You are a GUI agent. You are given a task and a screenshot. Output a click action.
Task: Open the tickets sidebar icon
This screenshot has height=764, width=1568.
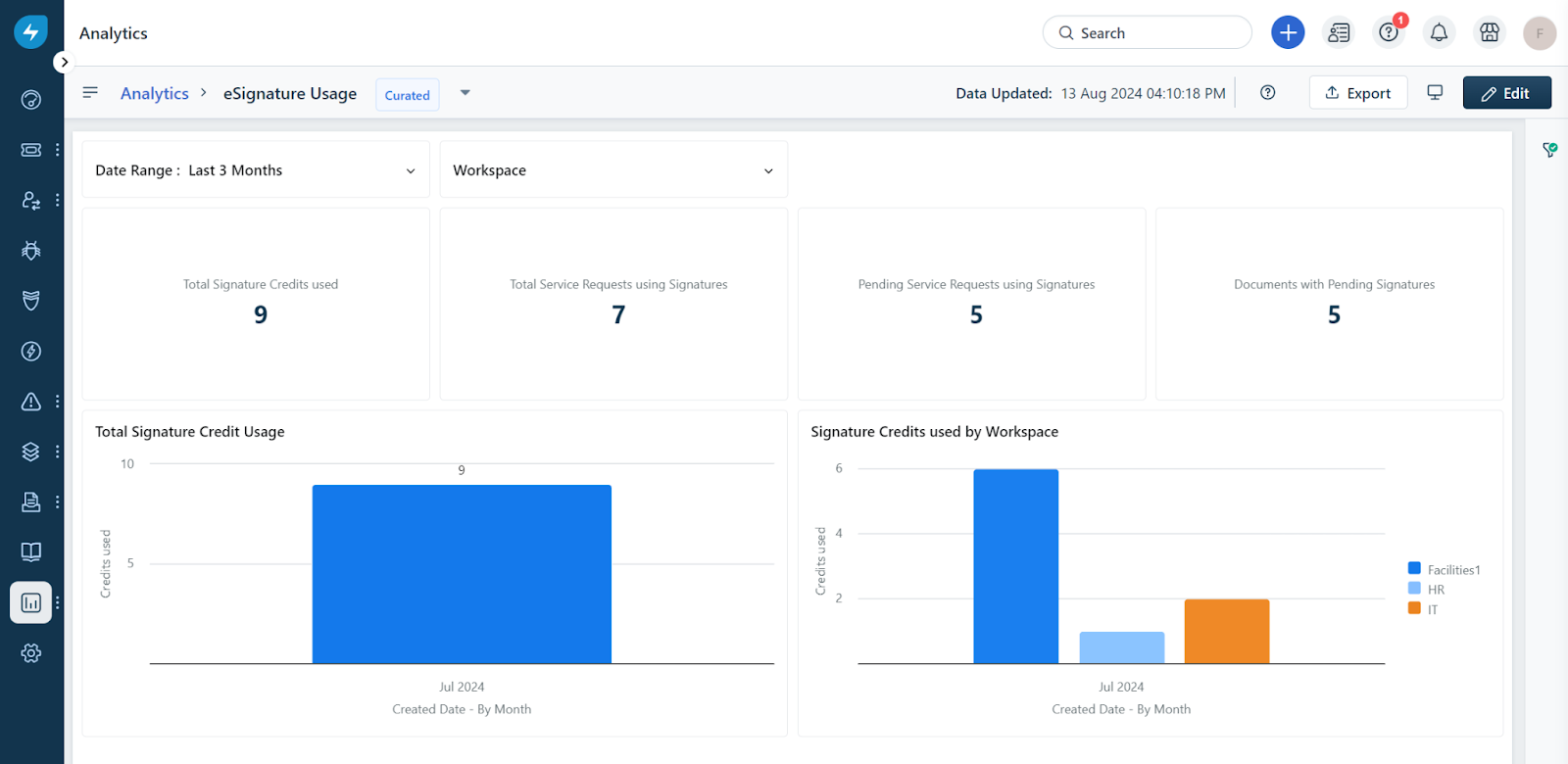(x=31, y=150)
